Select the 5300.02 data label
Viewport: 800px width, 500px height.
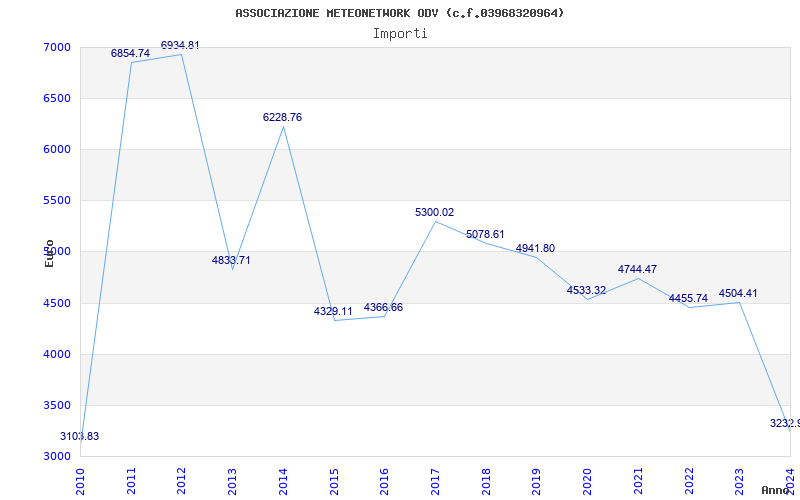tap(434, 212)
